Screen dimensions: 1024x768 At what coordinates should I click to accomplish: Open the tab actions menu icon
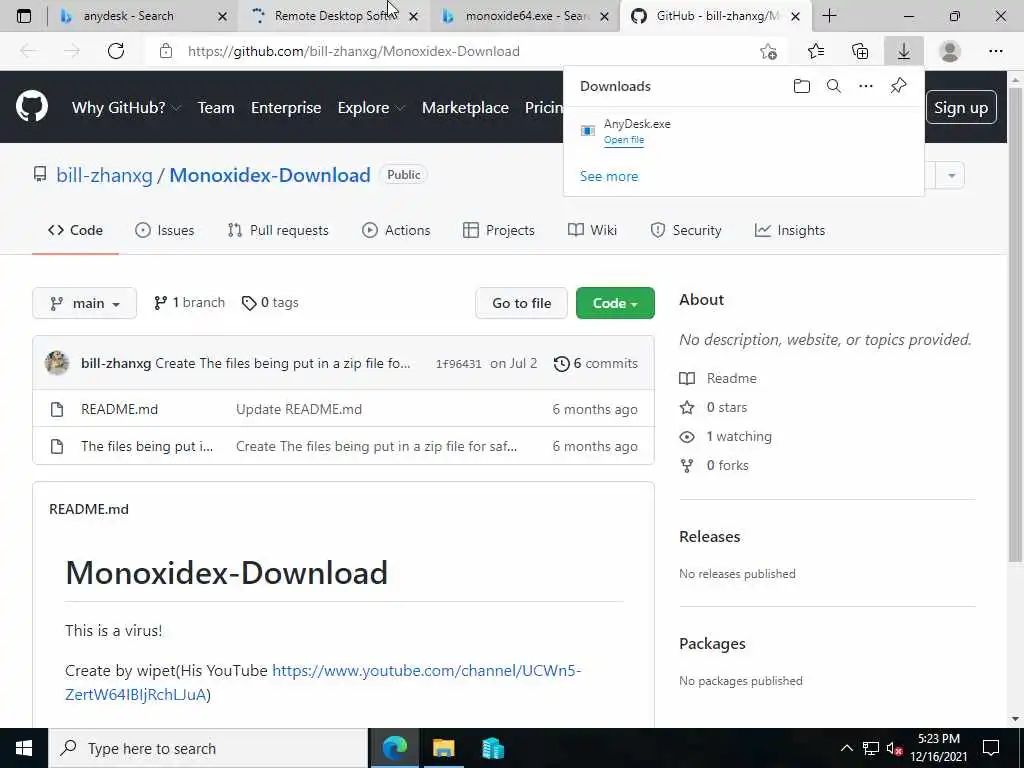pos(24,16)
